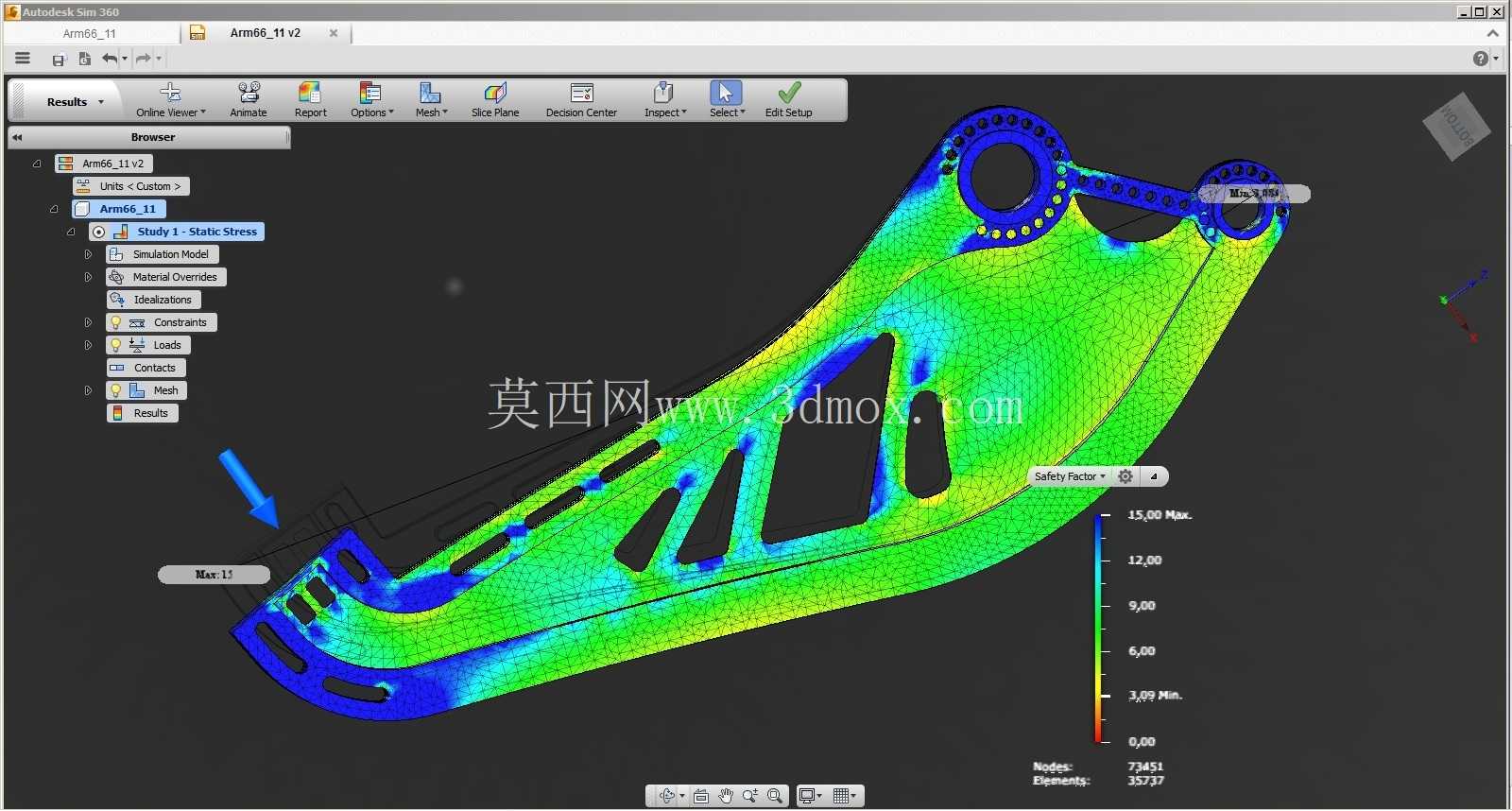Undo the last action
1512x811 pixels.
click(110, 59)
